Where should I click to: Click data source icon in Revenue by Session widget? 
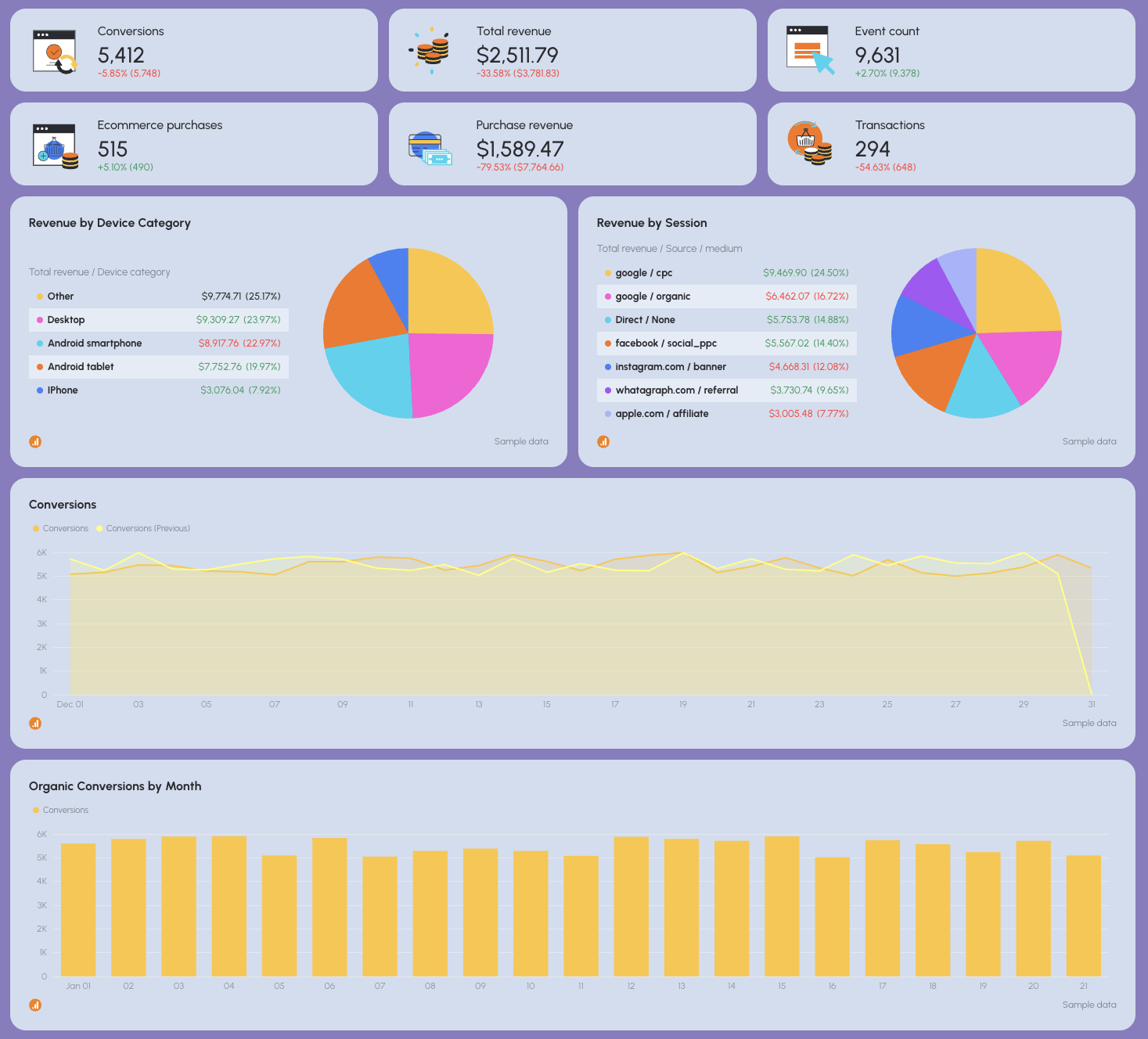coord(603,441)
